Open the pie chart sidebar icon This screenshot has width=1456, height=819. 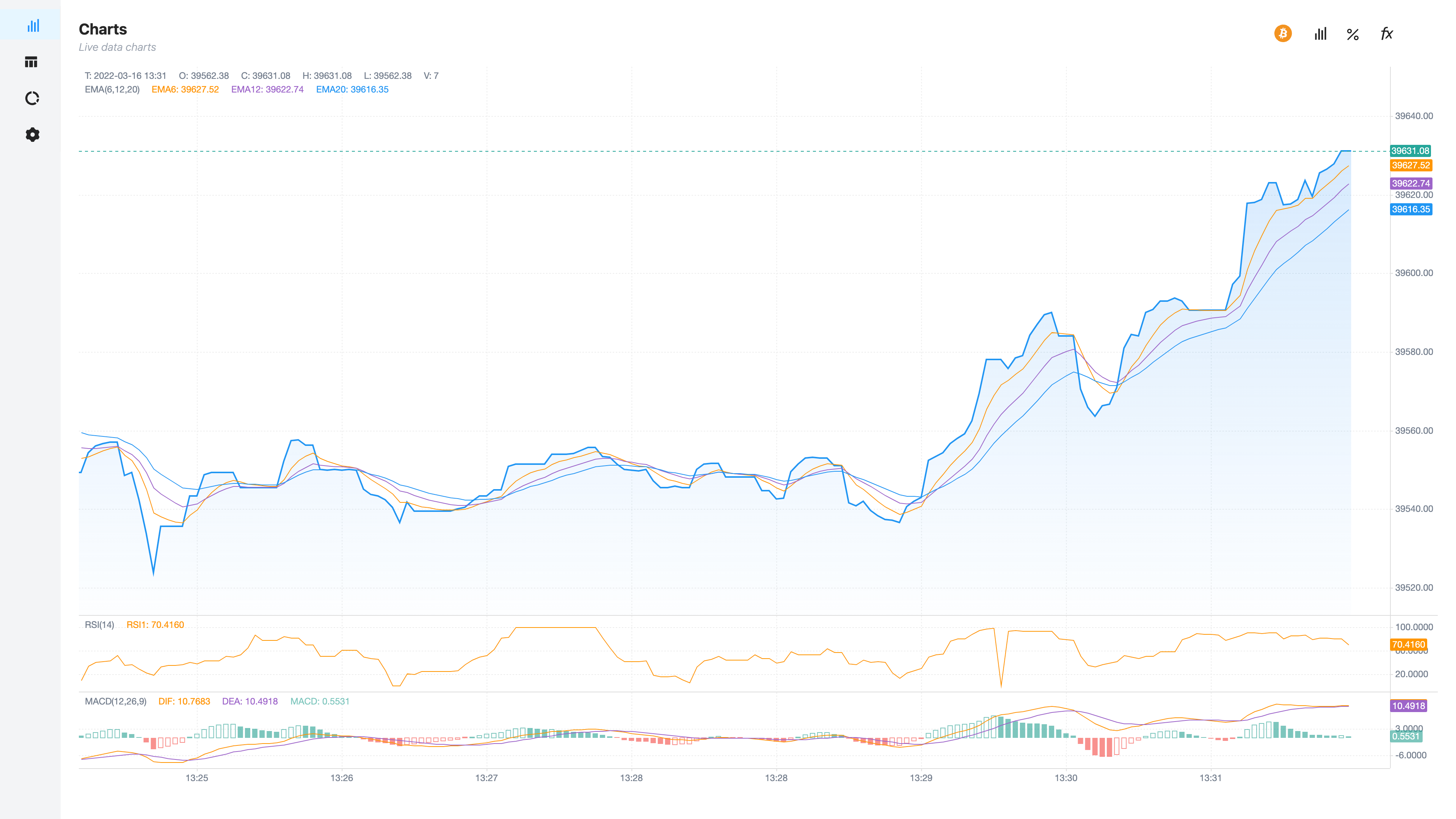pos(32,98)
